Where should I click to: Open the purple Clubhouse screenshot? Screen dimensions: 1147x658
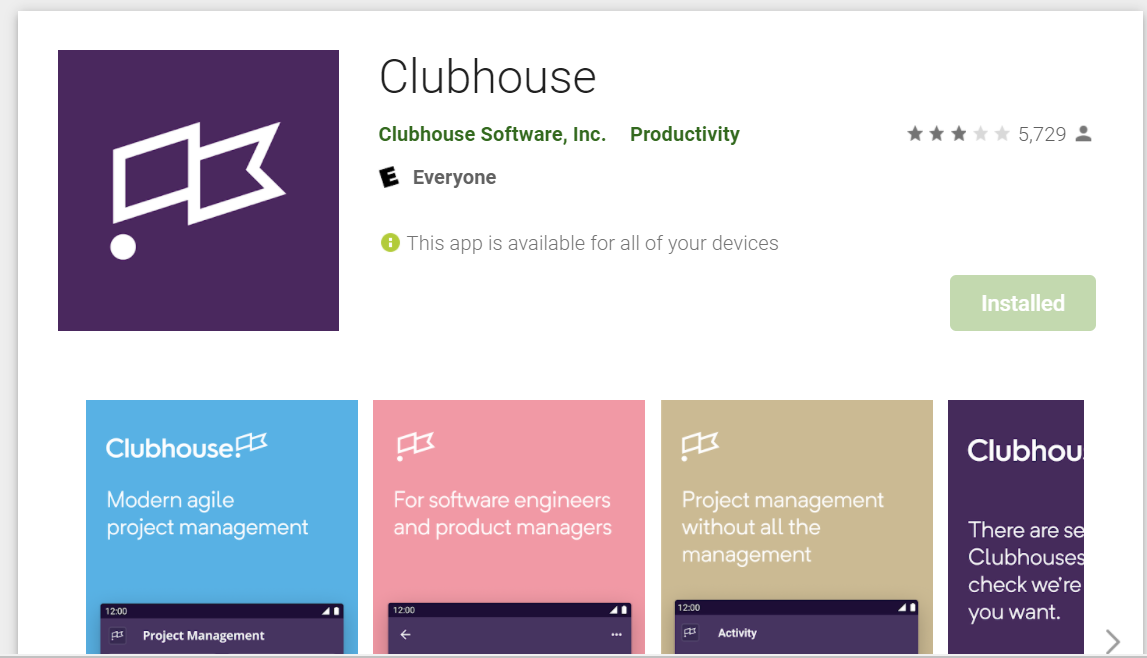pos(1015,526)
